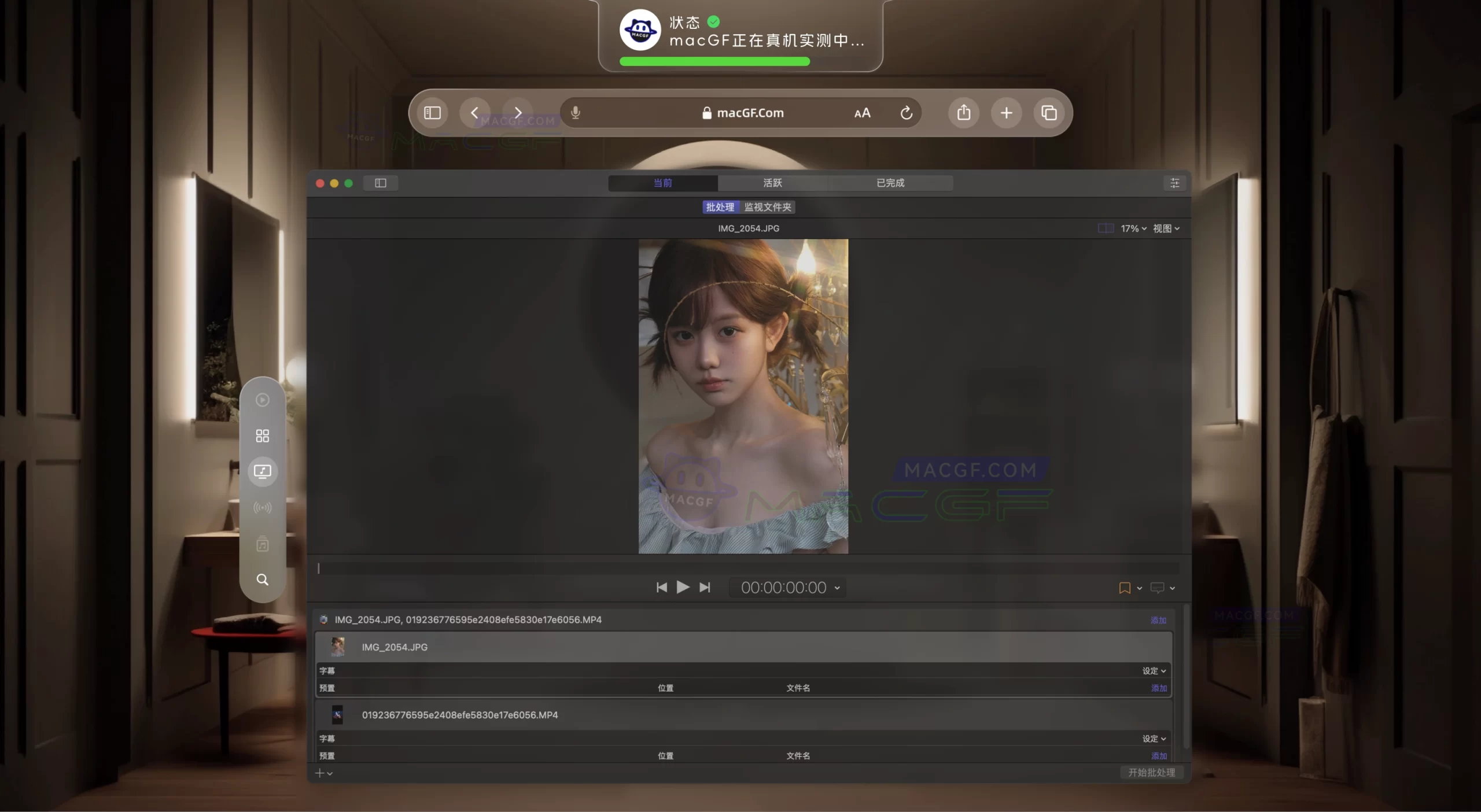Toggle the marker bookmark control above batch list

pos(1125,588)
